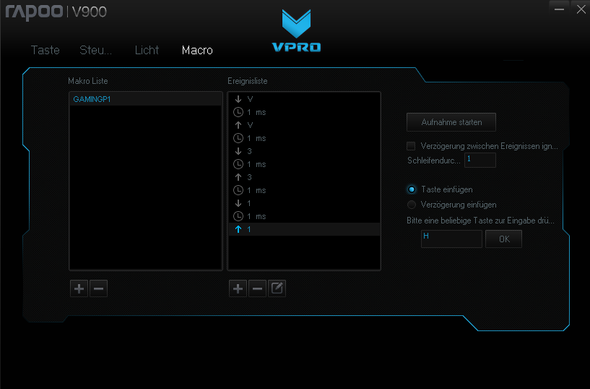Select the first 1 ms delay event

coord(304,112)
